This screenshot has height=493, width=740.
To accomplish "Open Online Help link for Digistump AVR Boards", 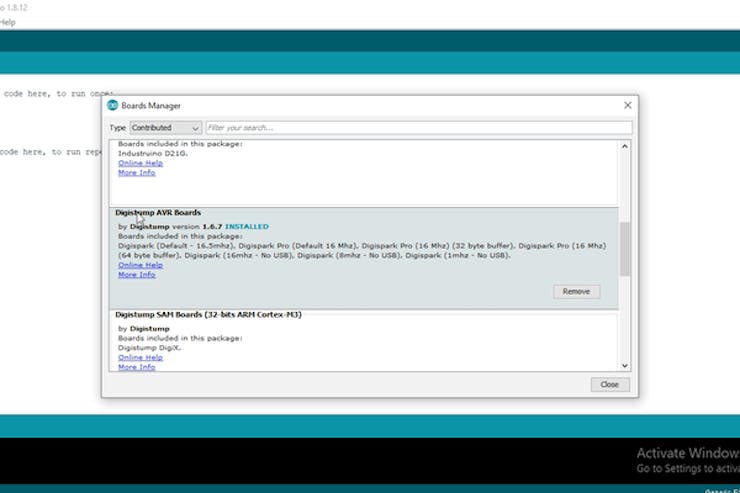I will click(x=140, y=265).
